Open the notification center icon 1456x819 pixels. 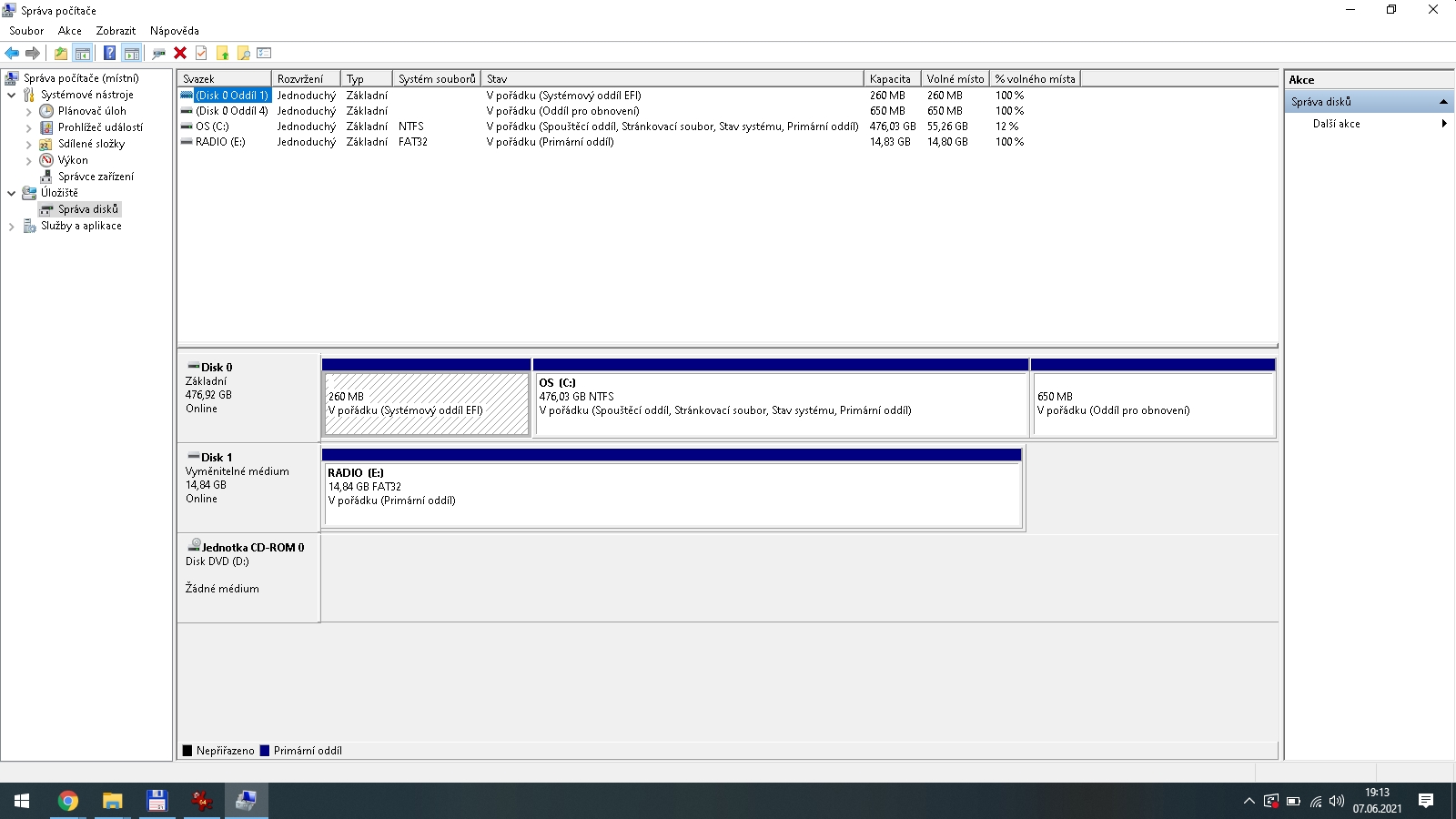[x=1426, y=801]
